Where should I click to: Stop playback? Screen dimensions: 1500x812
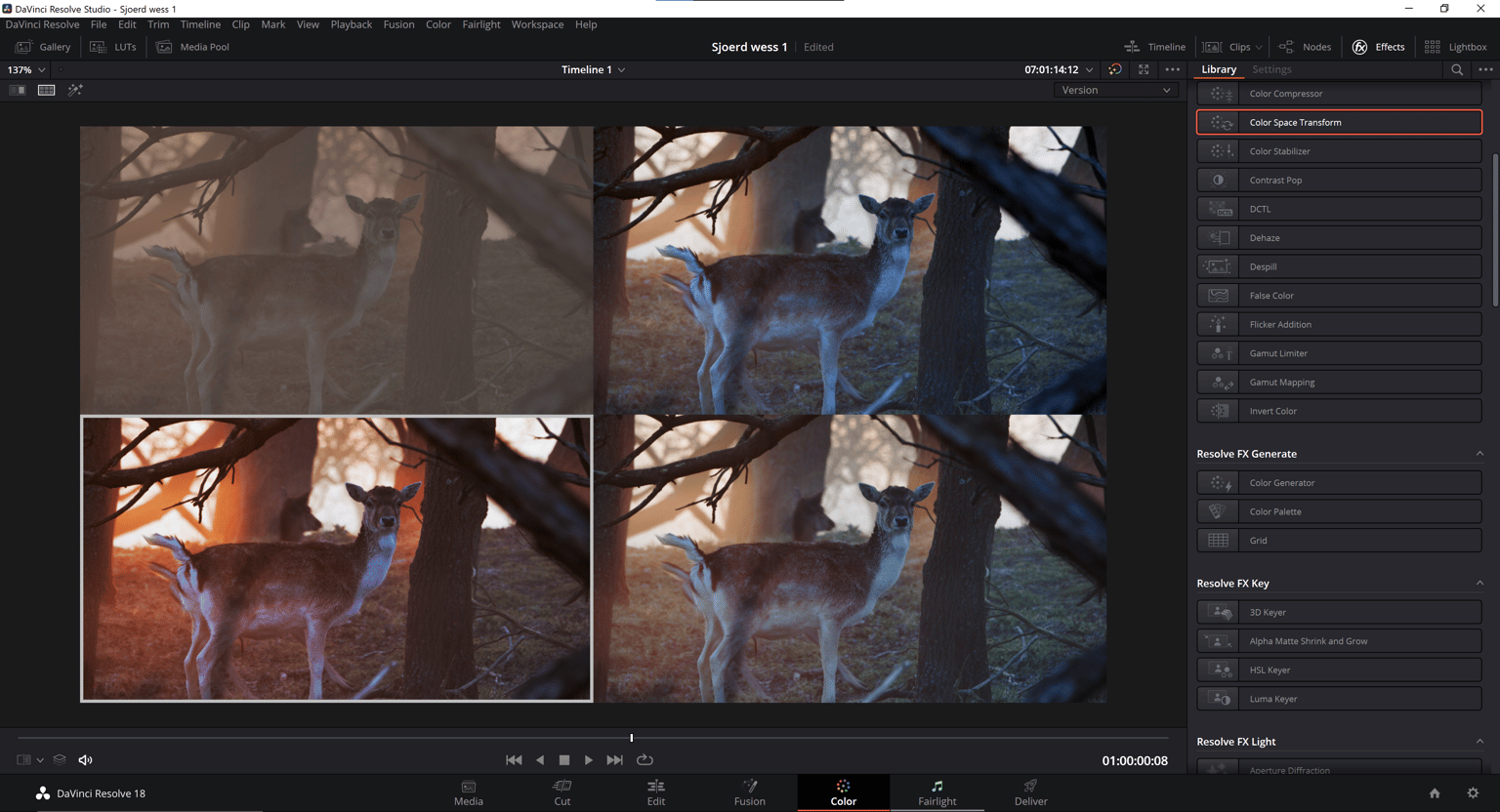(564, 760)
